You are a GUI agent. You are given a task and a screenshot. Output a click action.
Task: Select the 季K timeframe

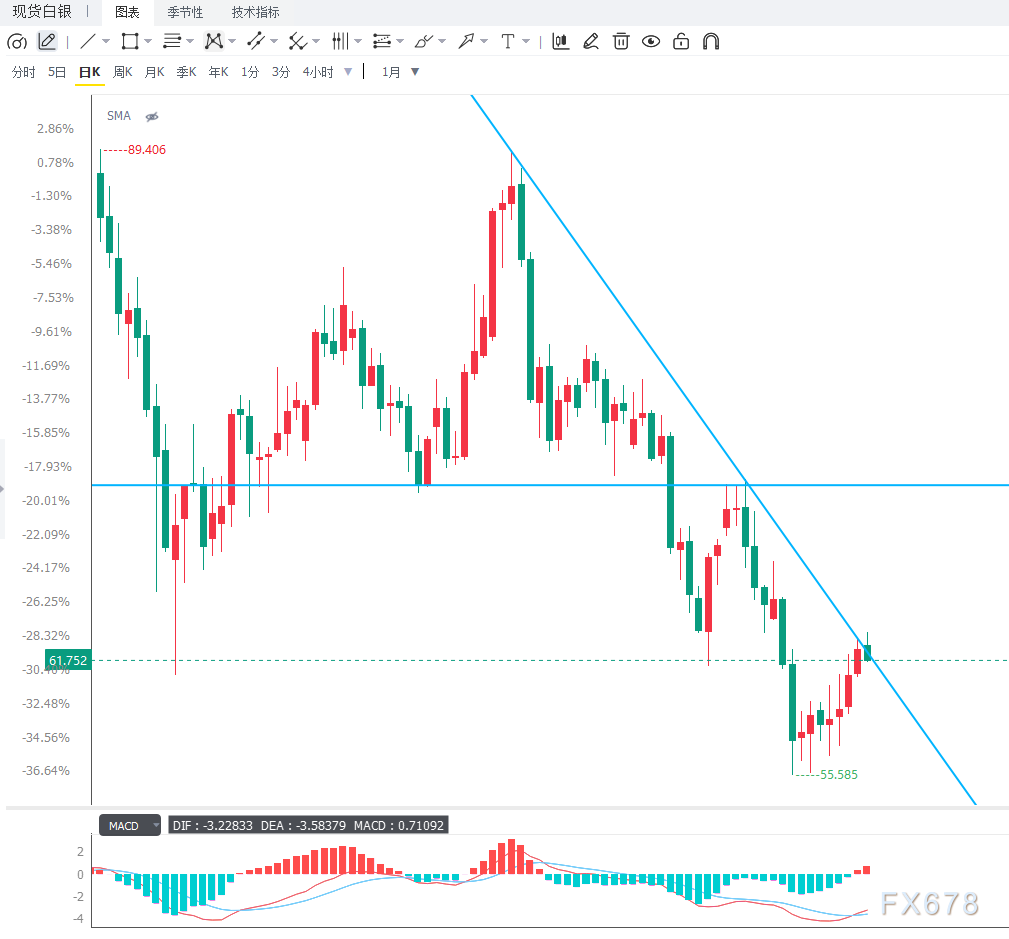pos(187,72)
